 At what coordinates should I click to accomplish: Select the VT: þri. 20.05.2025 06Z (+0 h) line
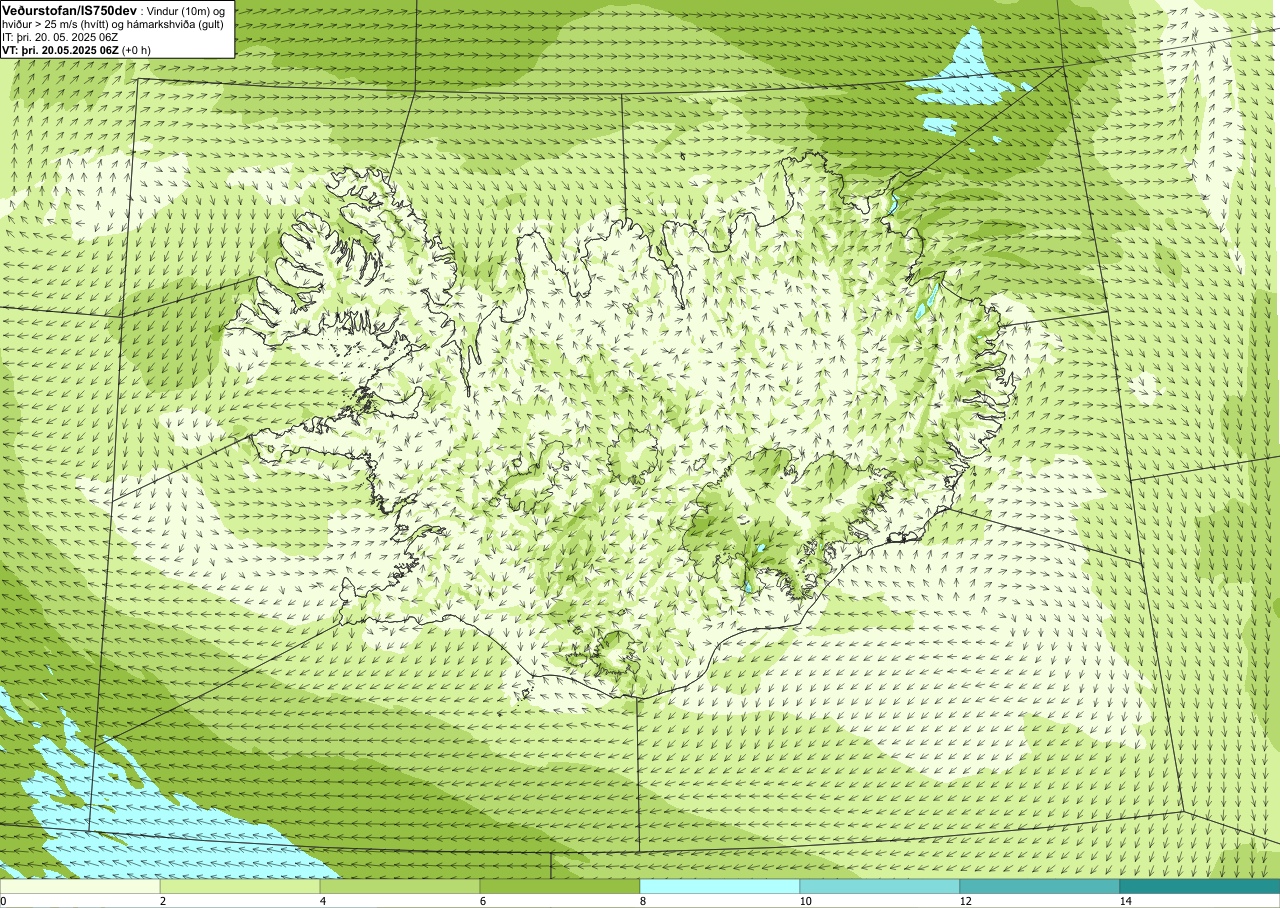77,50
